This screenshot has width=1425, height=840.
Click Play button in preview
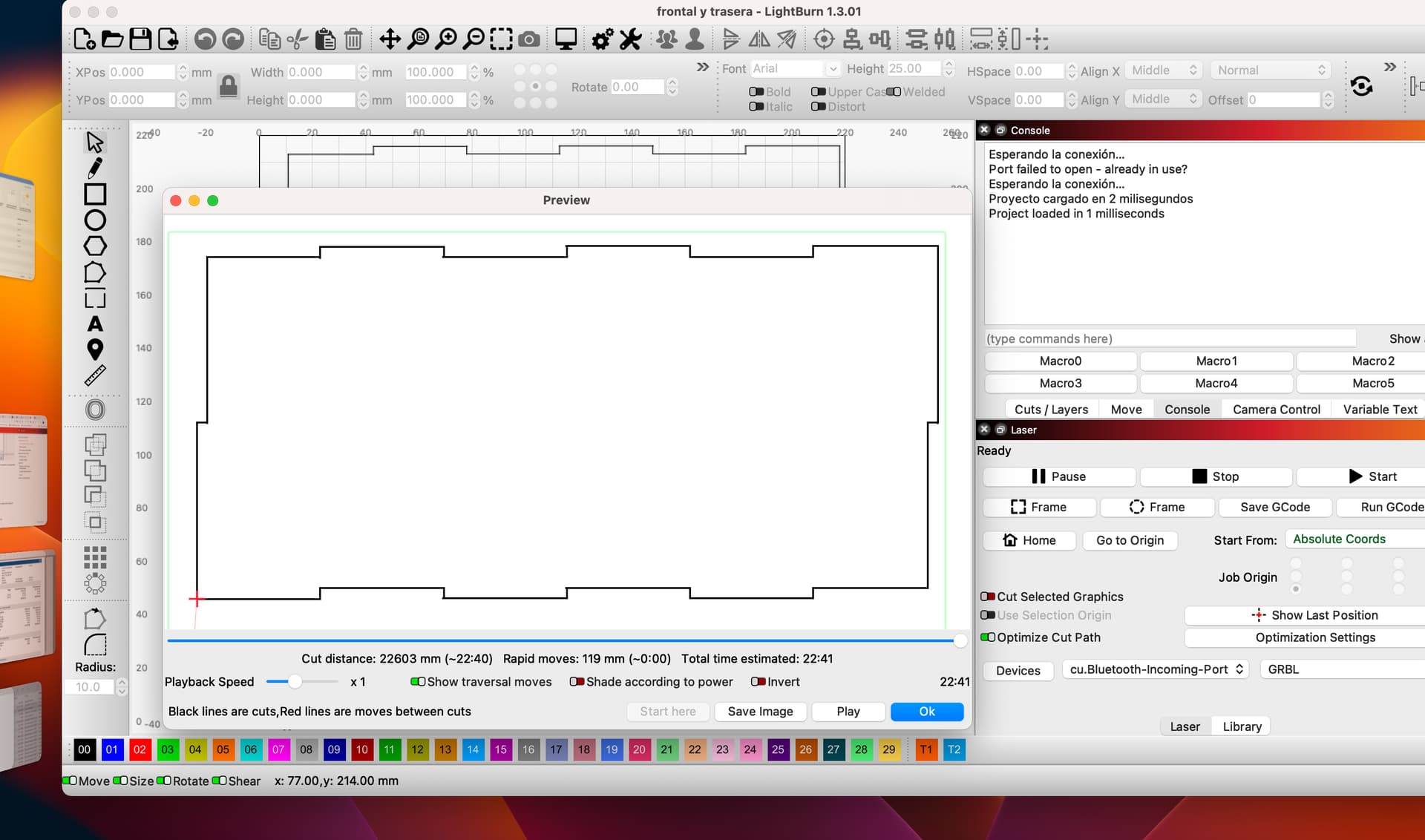848,711
